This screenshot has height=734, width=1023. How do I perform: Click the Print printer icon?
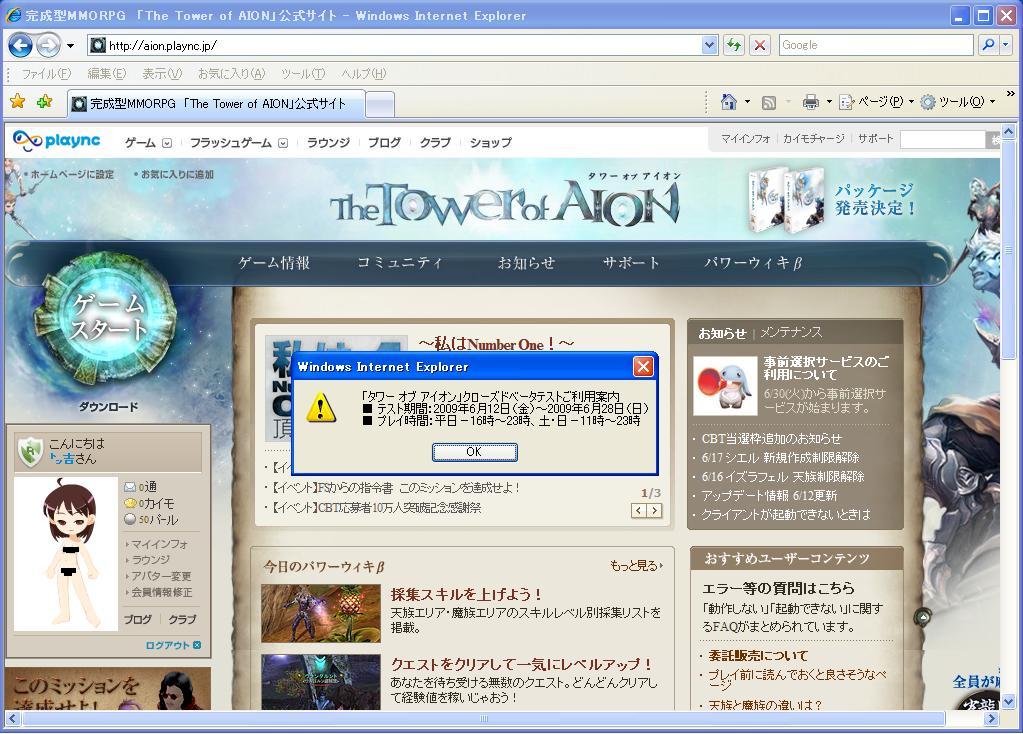point(810,102)
